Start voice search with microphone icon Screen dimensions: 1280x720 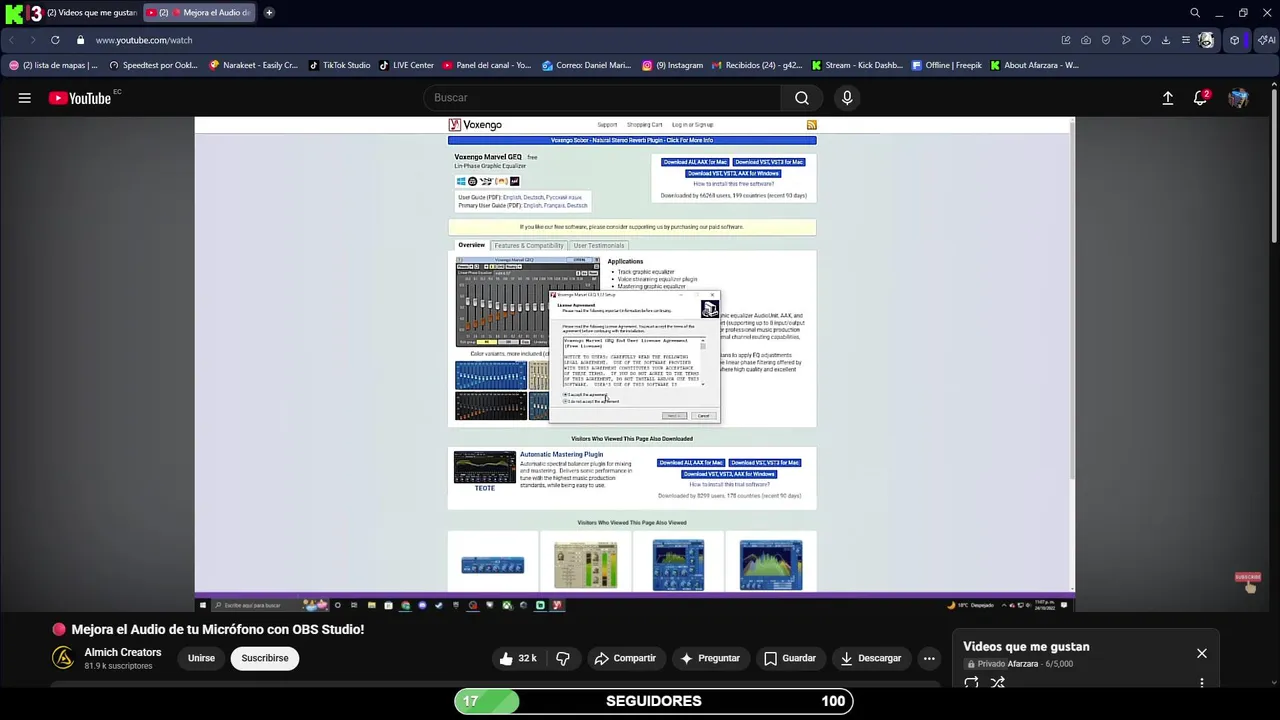[x=847, y=98]
